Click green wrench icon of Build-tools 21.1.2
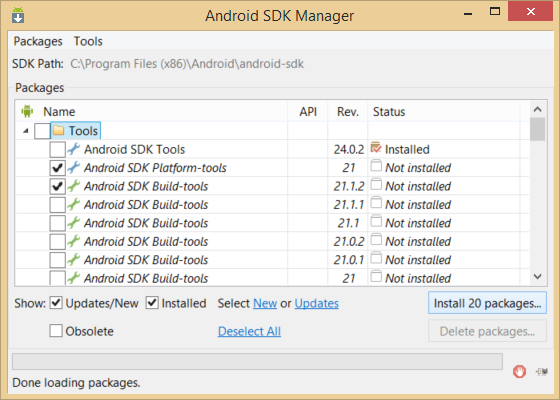The width and height of the screenshot is (560, 400). point(74,186)
